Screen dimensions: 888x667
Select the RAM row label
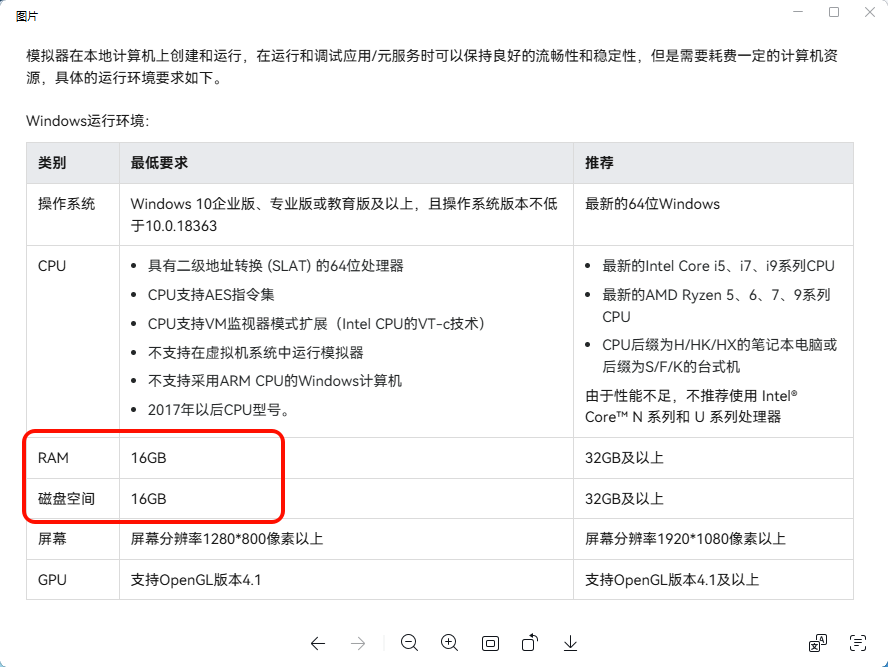pyautogui.click(x=53, y=458)
